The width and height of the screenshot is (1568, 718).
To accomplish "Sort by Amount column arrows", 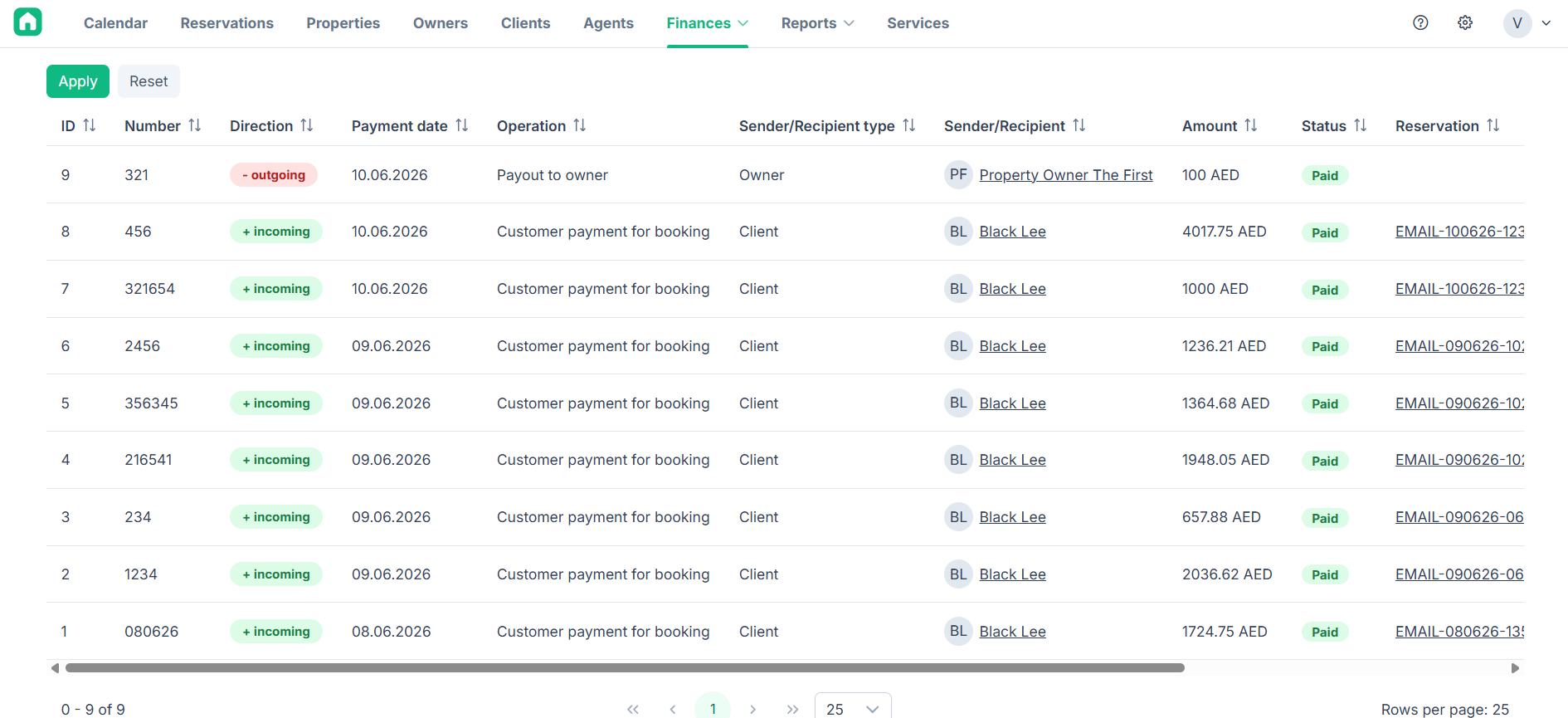I will point(1251,125).
